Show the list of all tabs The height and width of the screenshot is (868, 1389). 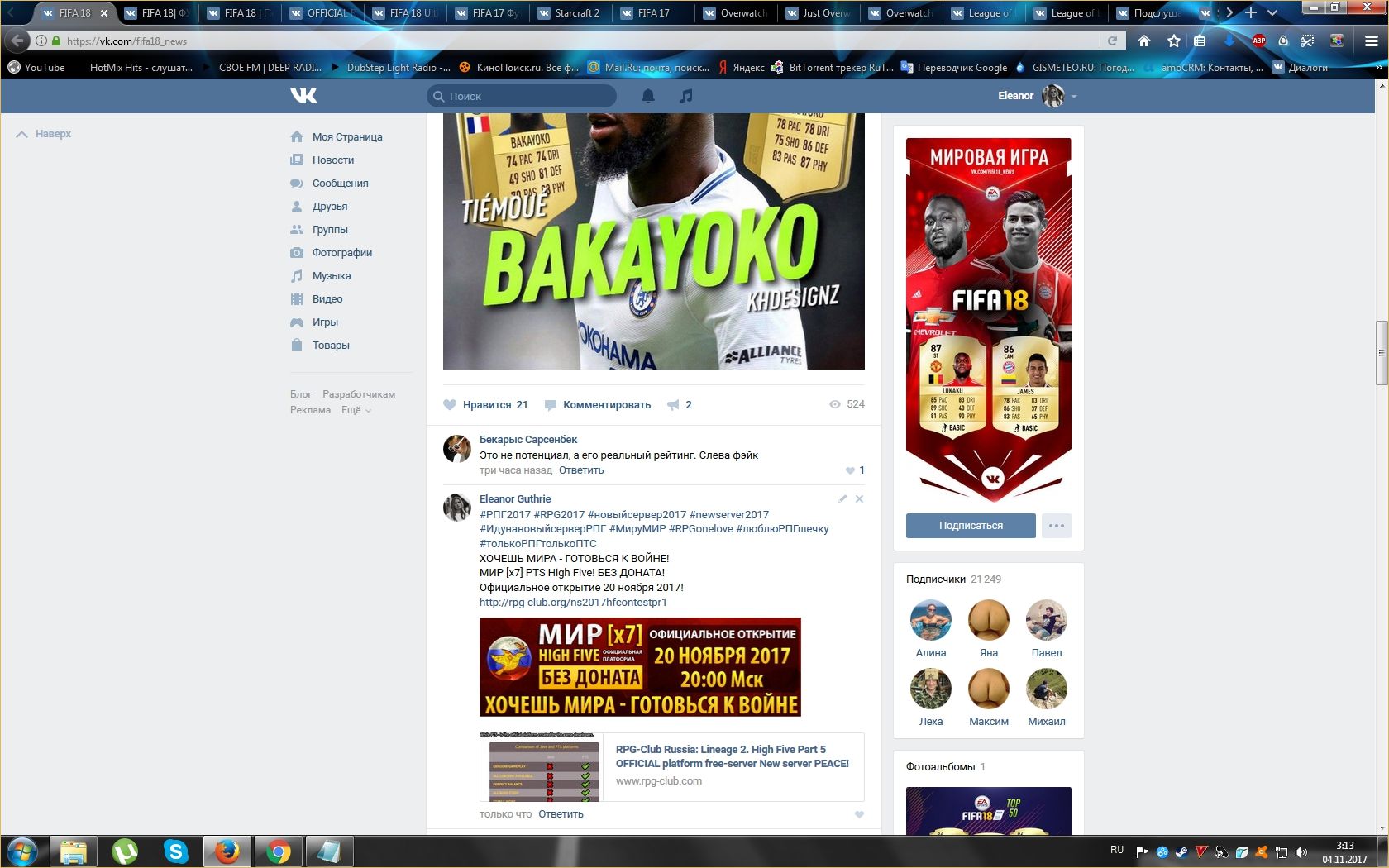click(1272, 12)
